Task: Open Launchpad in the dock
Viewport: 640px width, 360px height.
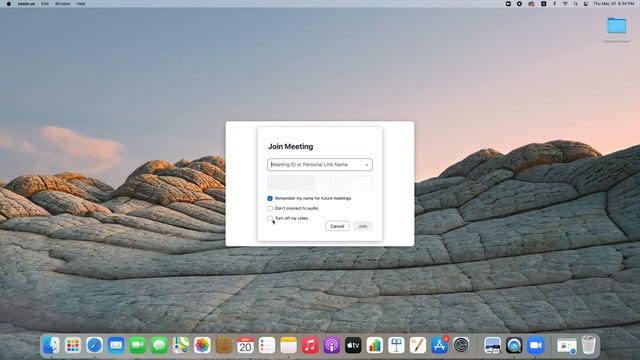Action: (x=73, y=345)
